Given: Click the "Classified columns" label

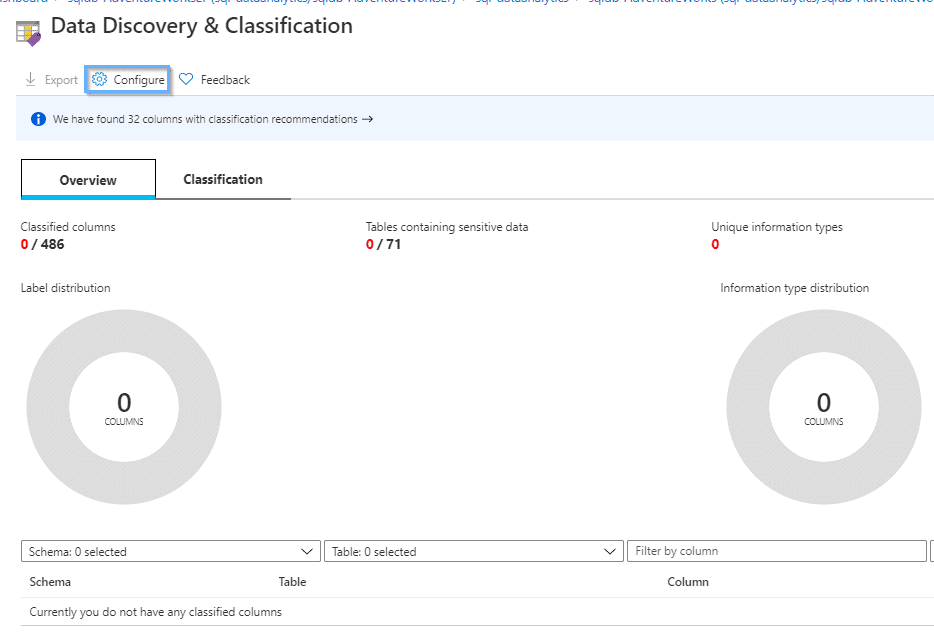Looking at the screenshot, I should 68,227.
